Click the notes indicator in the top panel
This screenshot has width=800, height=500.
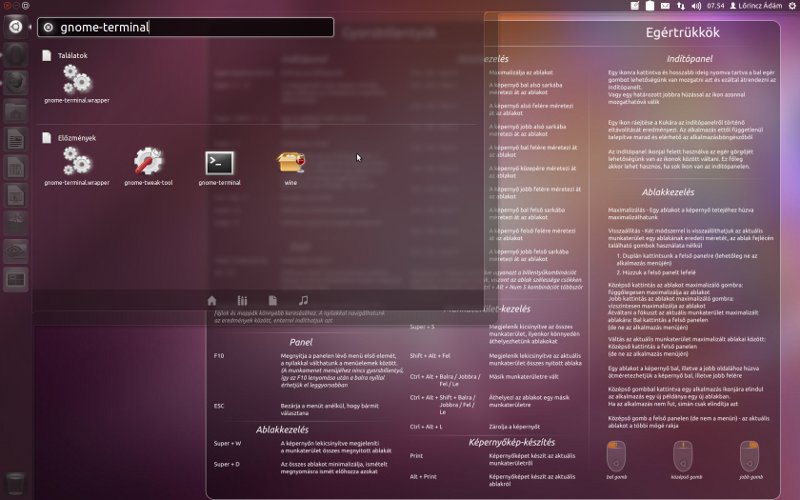coord(634,6)
